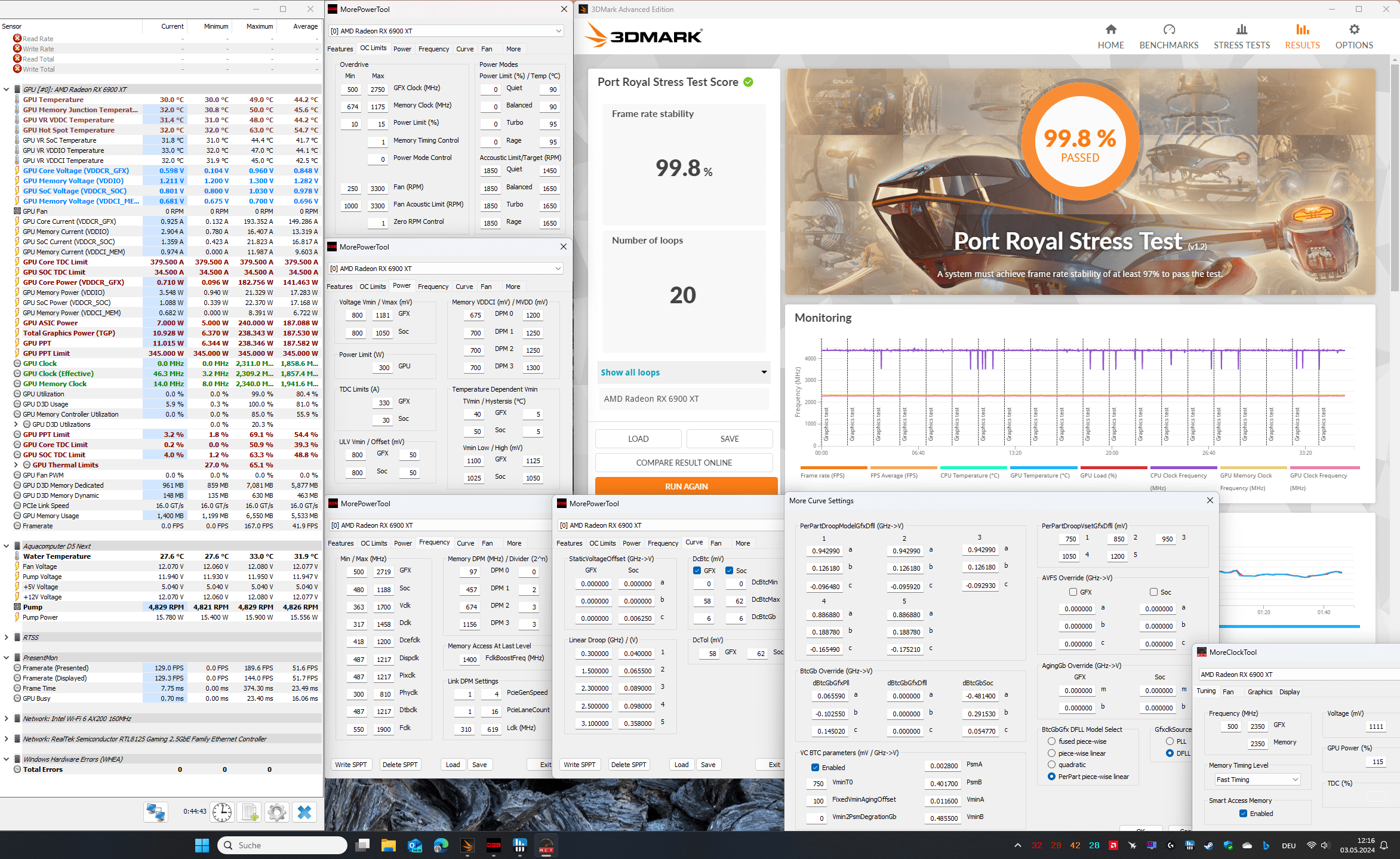The height and width of the screenshot is (859, 1400).
Task: Show hidden tray icons via the chevron
Action: coord(1018,845)
